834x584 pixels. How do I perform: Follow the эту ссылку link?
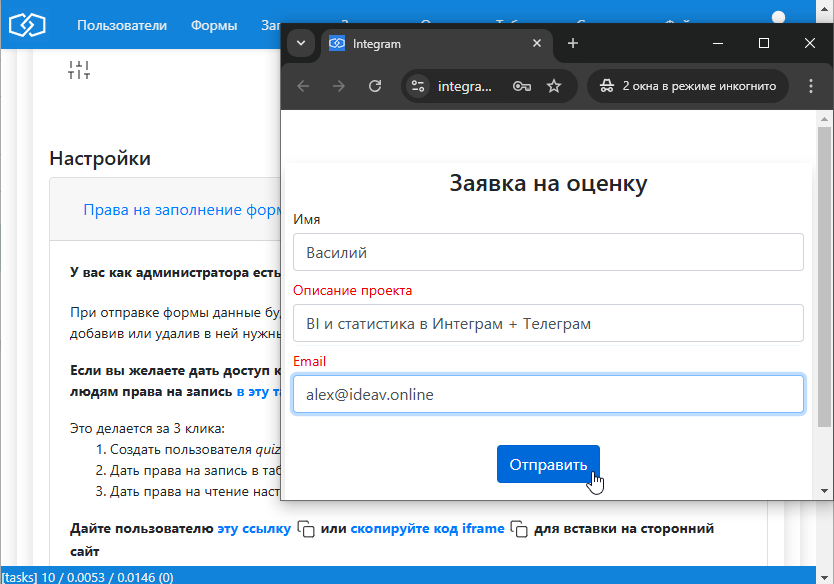tap(254, 529)
